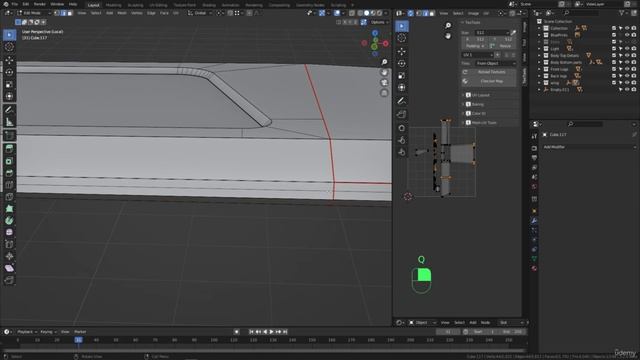Image resolution: width=640 pixels, height=360 pixels.
Task: Select the Measure tool in 3D viewport toolbar
Action: click(x=9, y=122)
